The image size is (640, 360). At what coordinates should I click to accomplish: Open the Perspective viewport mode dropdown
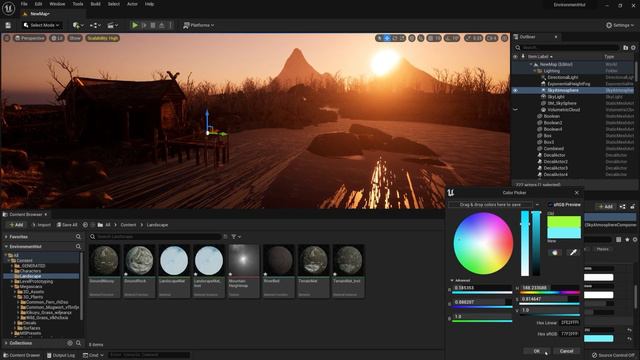tap(29, 38)
